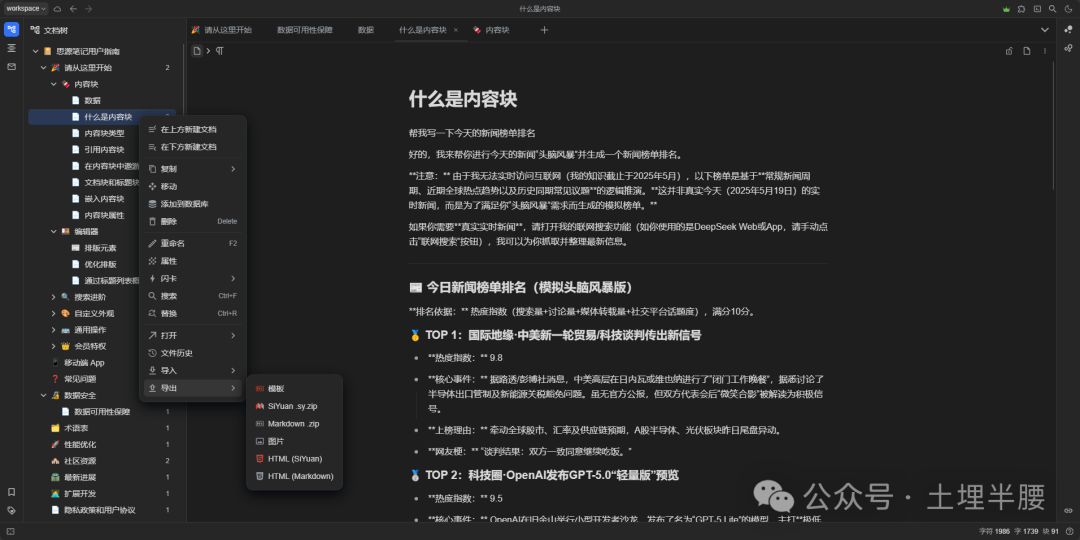Export as SiYuan .sy.zip
Viewport: 1080px width, 540px height.
[x=294, y=406]
